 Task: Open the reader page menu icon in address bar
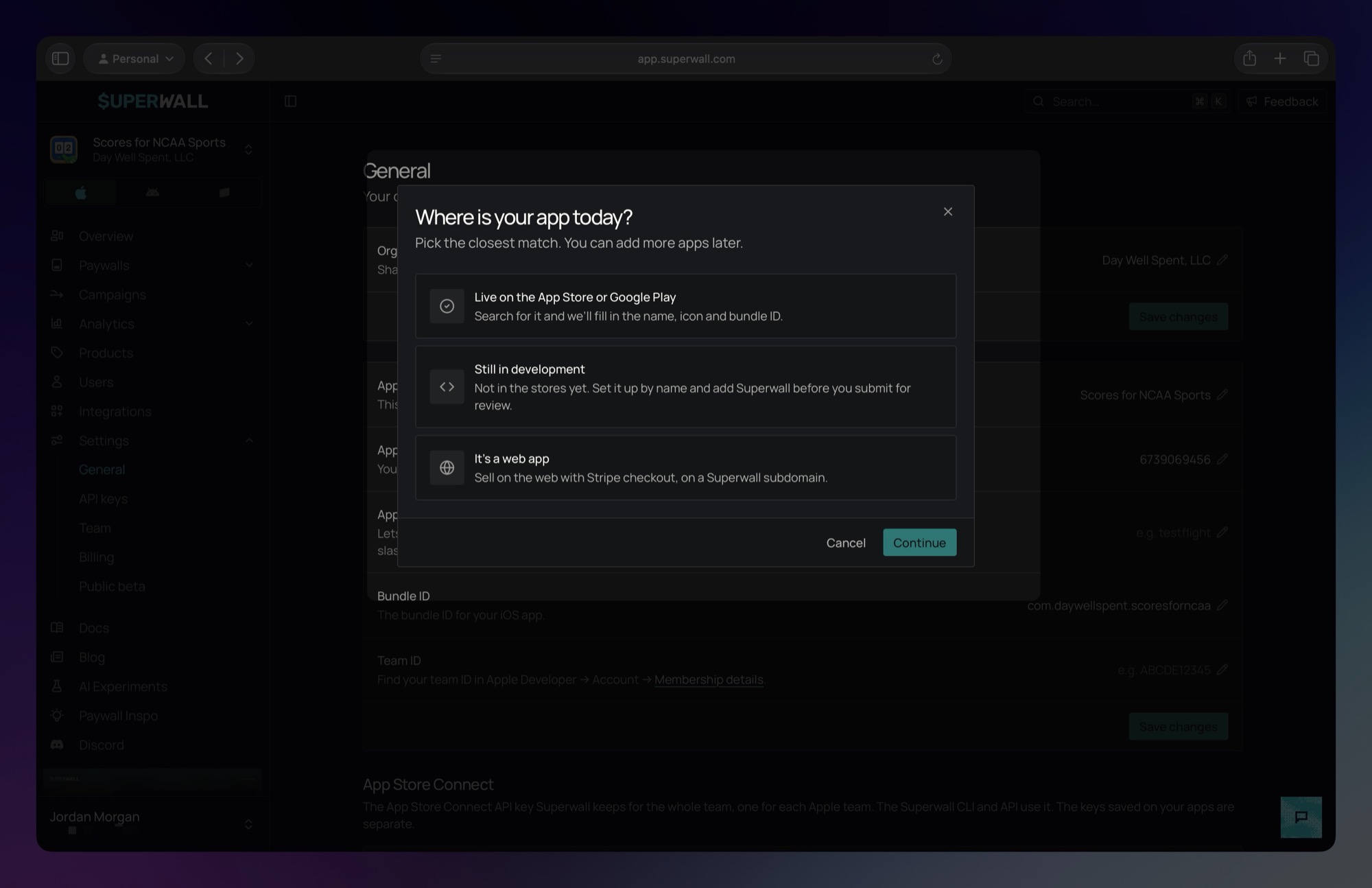click(x=436, y=59)
